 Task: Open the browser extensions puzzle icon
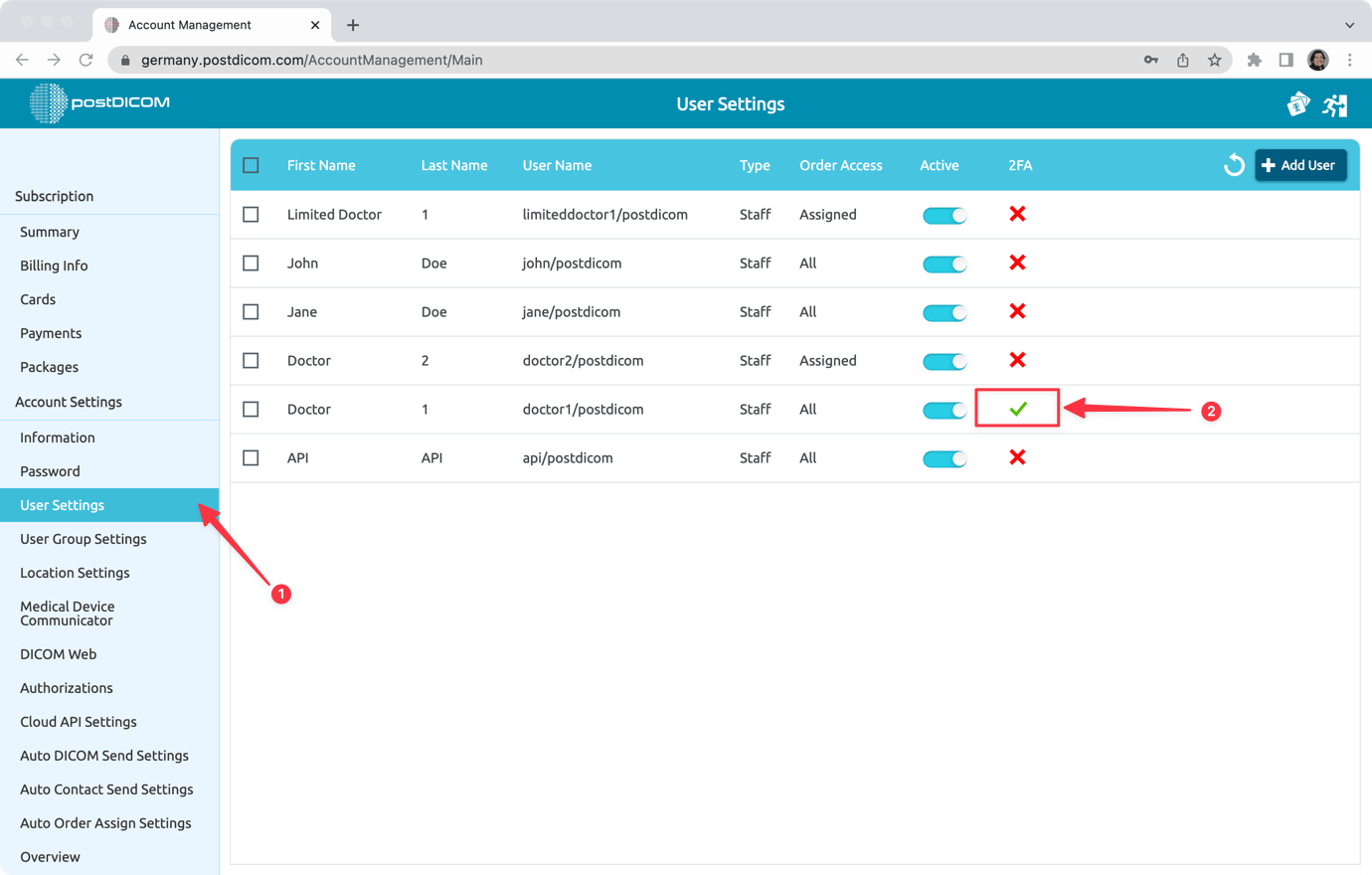1254,60
